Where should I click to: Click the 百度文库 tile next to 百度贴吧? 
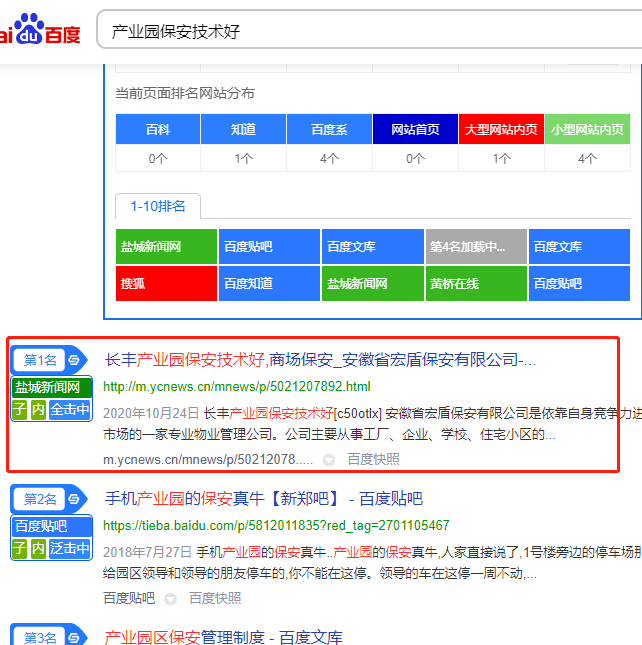[x=373, y=246]
